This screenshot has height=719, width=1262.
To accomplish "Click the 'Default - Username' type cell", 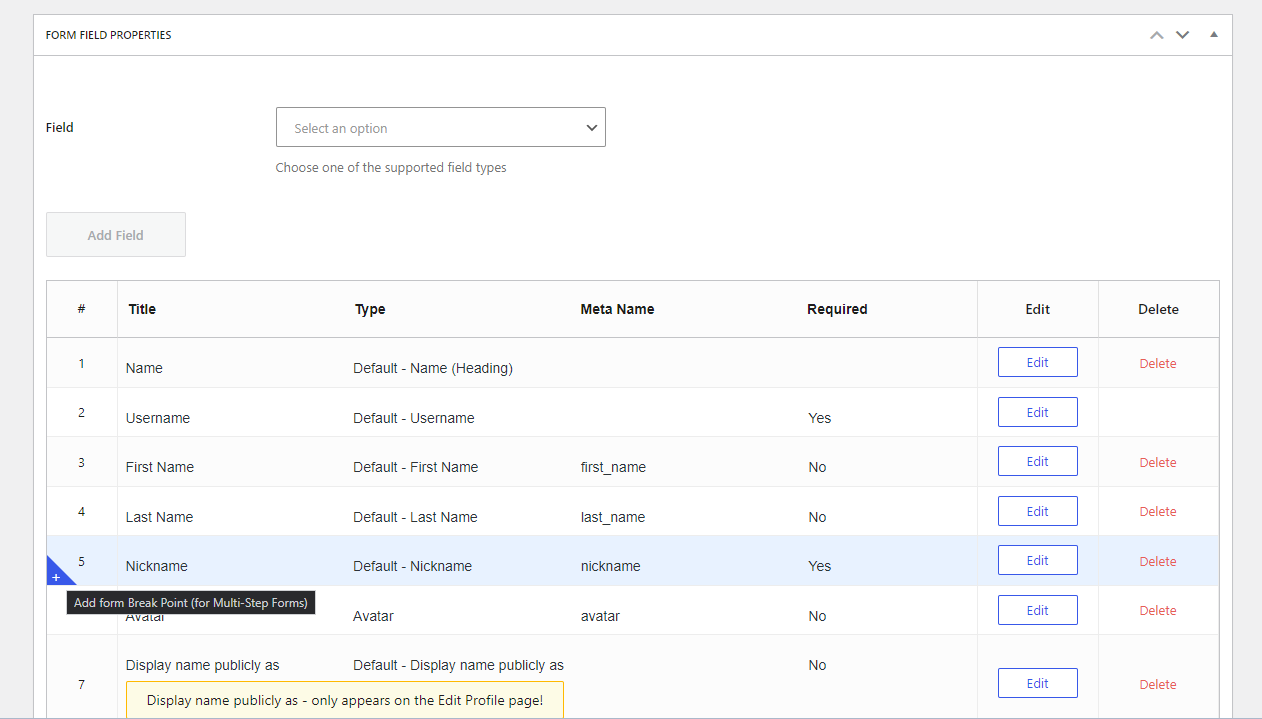I will tap(414, 418).
